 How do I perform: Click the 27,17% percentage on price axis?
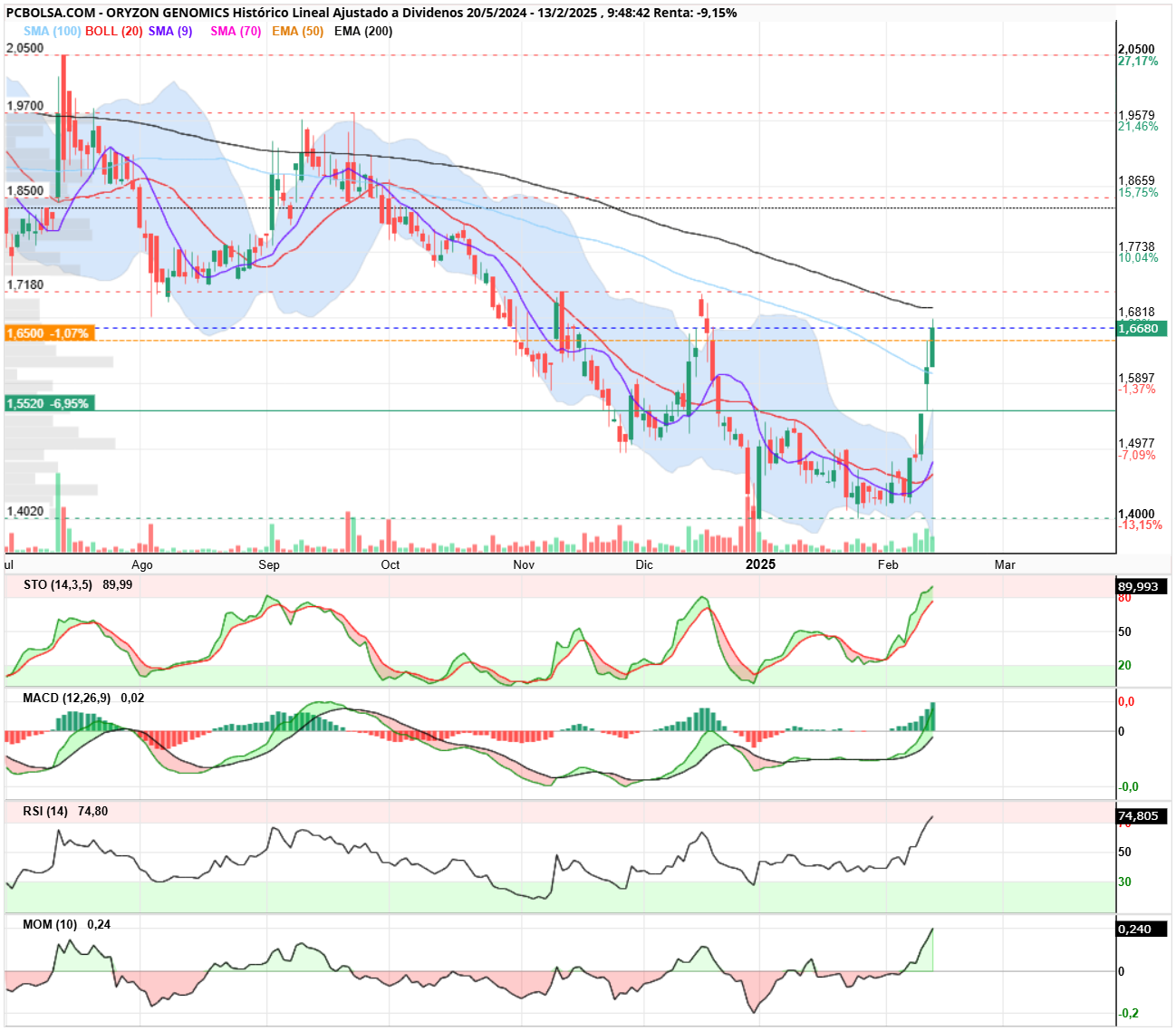tap(1138, 61)
